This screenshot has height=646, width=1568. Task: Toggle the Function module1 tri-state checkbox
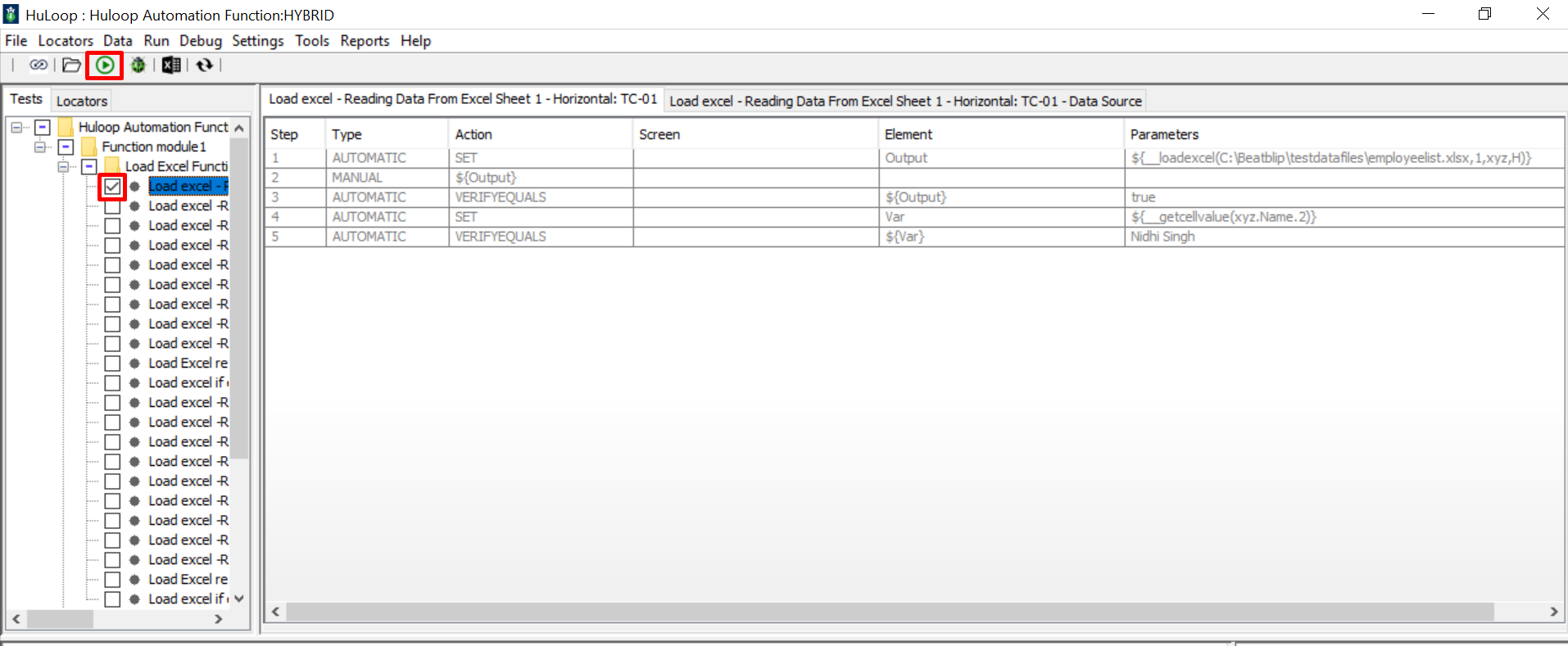click(x=66, y=147)
